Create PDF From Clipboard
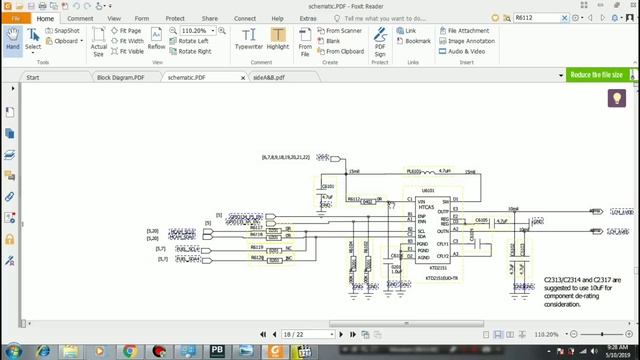The image size is (640, 360). click(341, 51)
